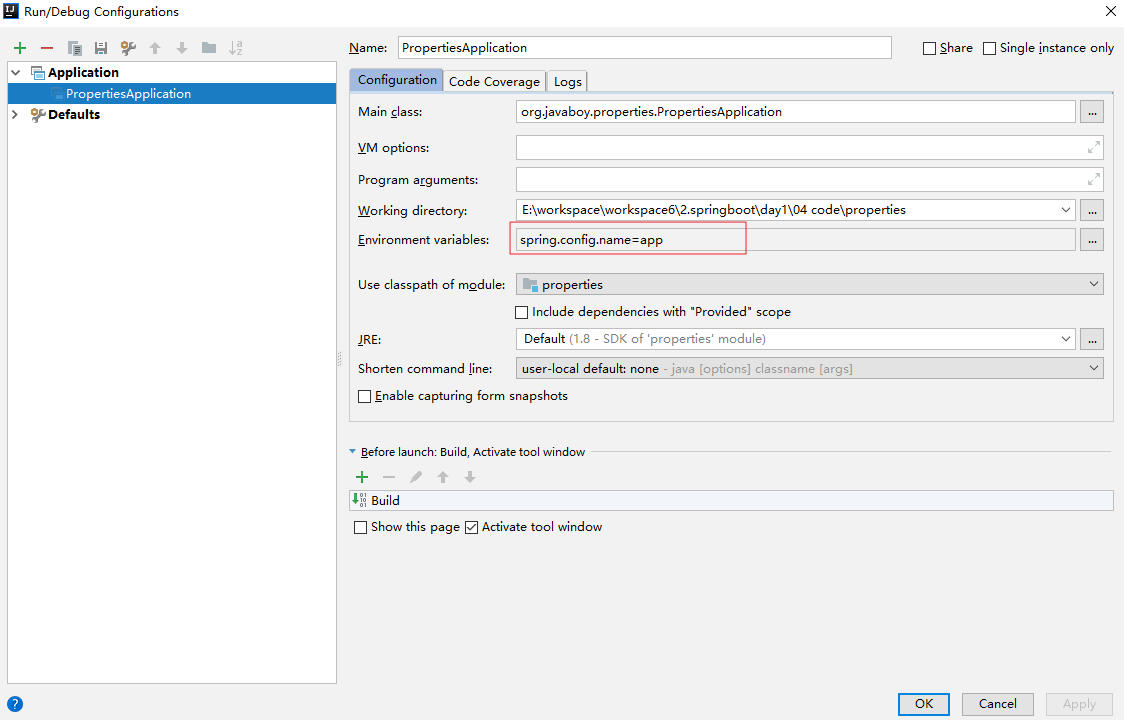Switch to the Logs tab
The image size is (1124, 720).
click(567, 81)
